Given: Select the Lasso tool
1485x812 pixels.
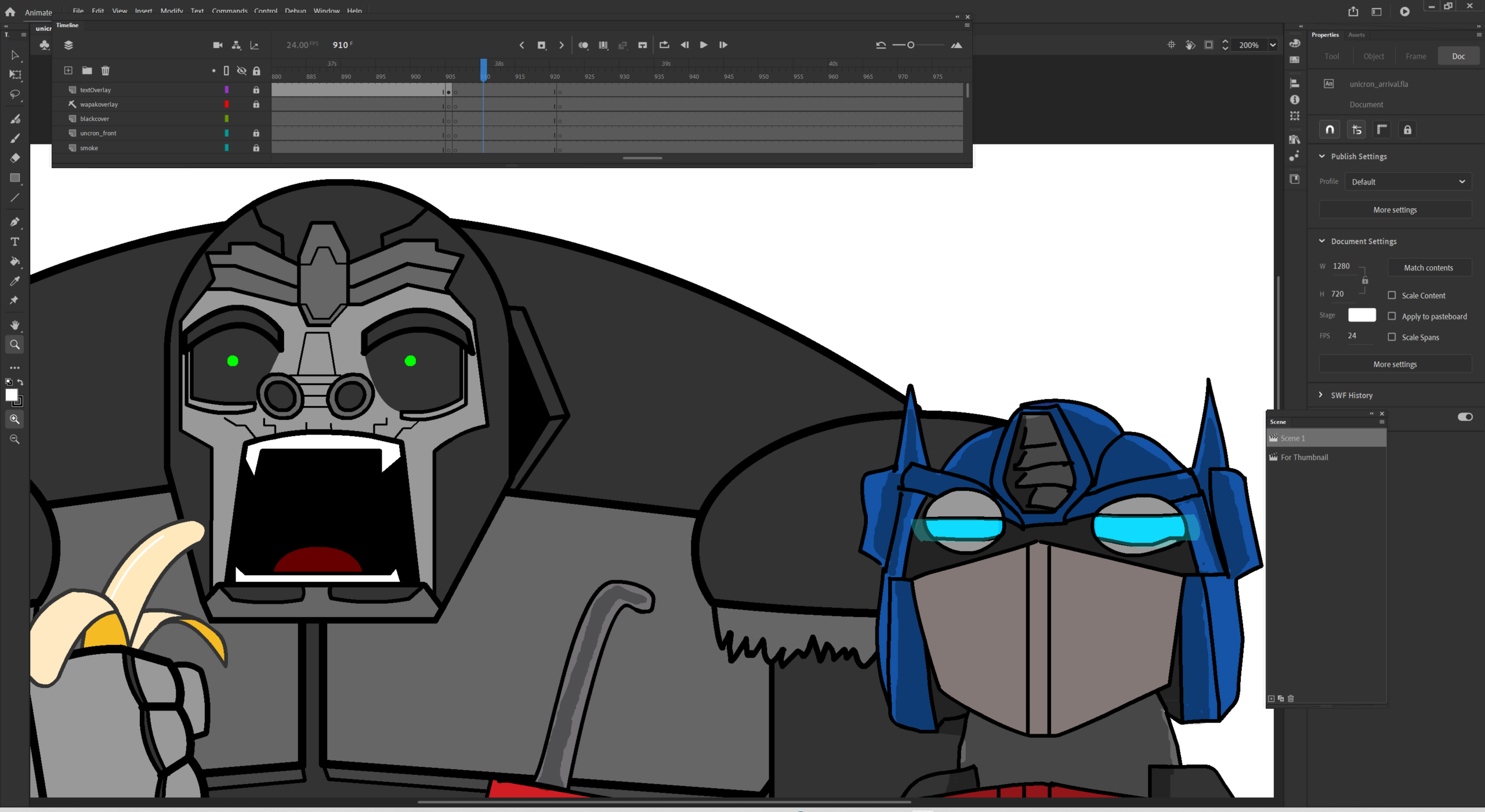Looking at the screenshot, I should 15,94.
